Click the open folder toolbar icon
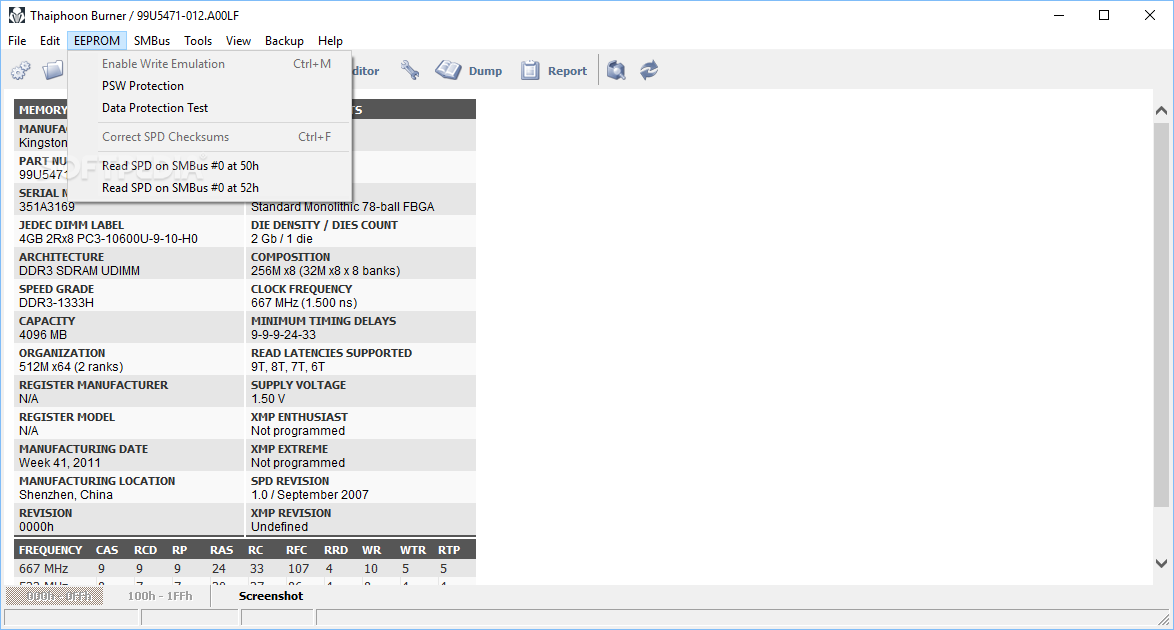The height and width of the screenshot is (630, 1174). tap(53, 70)
